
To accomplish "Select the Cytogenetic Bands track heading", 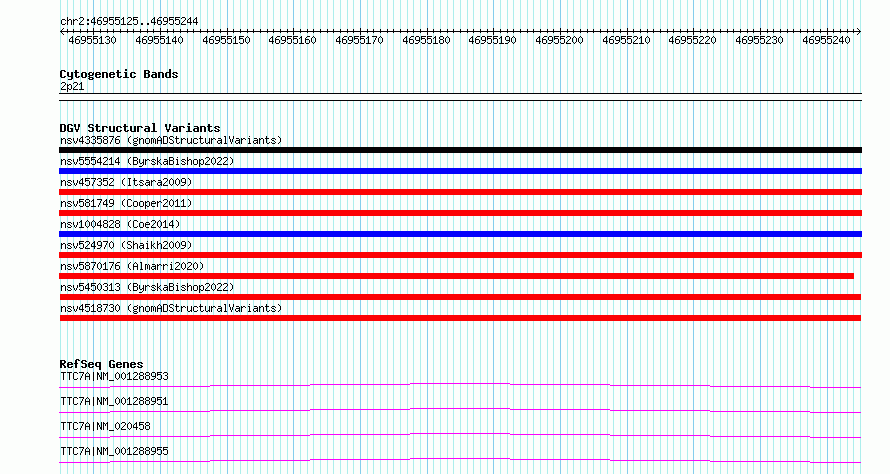I will click(119, 74).
